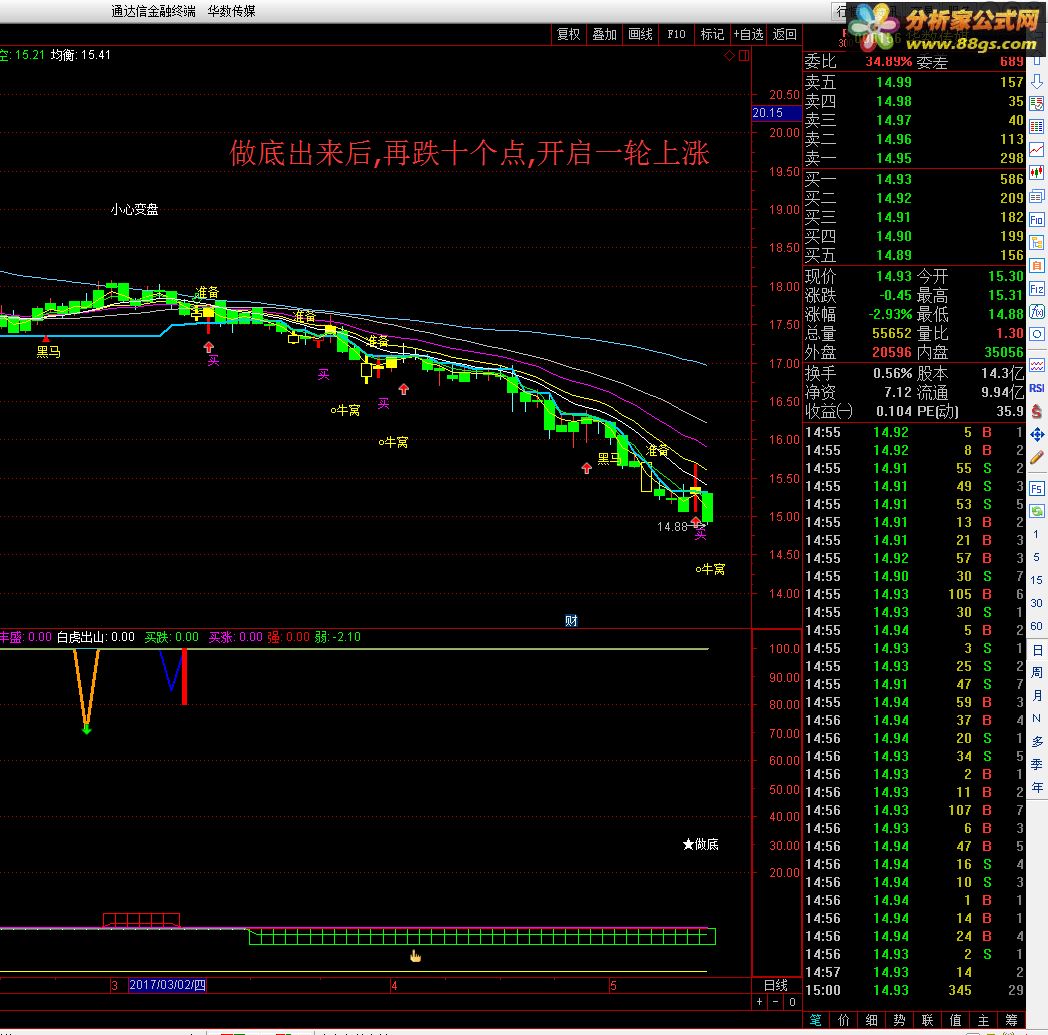Select the 年 yearly period
This screenshot has width=1048, height=1035.
pos(1037,787)
